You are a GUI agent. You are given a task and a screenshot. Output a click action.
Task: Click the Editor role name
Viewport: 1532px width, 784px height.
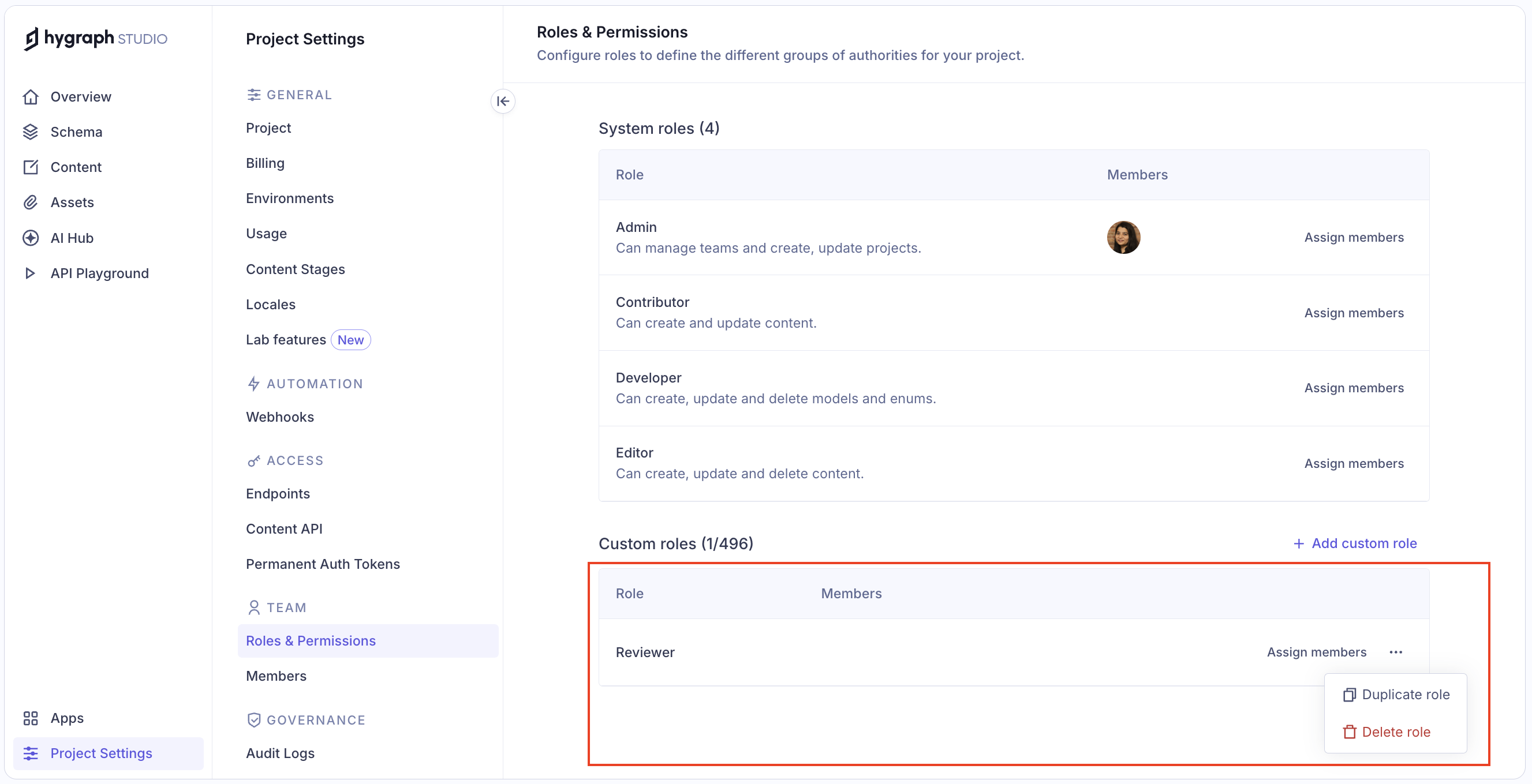point(634,453)
